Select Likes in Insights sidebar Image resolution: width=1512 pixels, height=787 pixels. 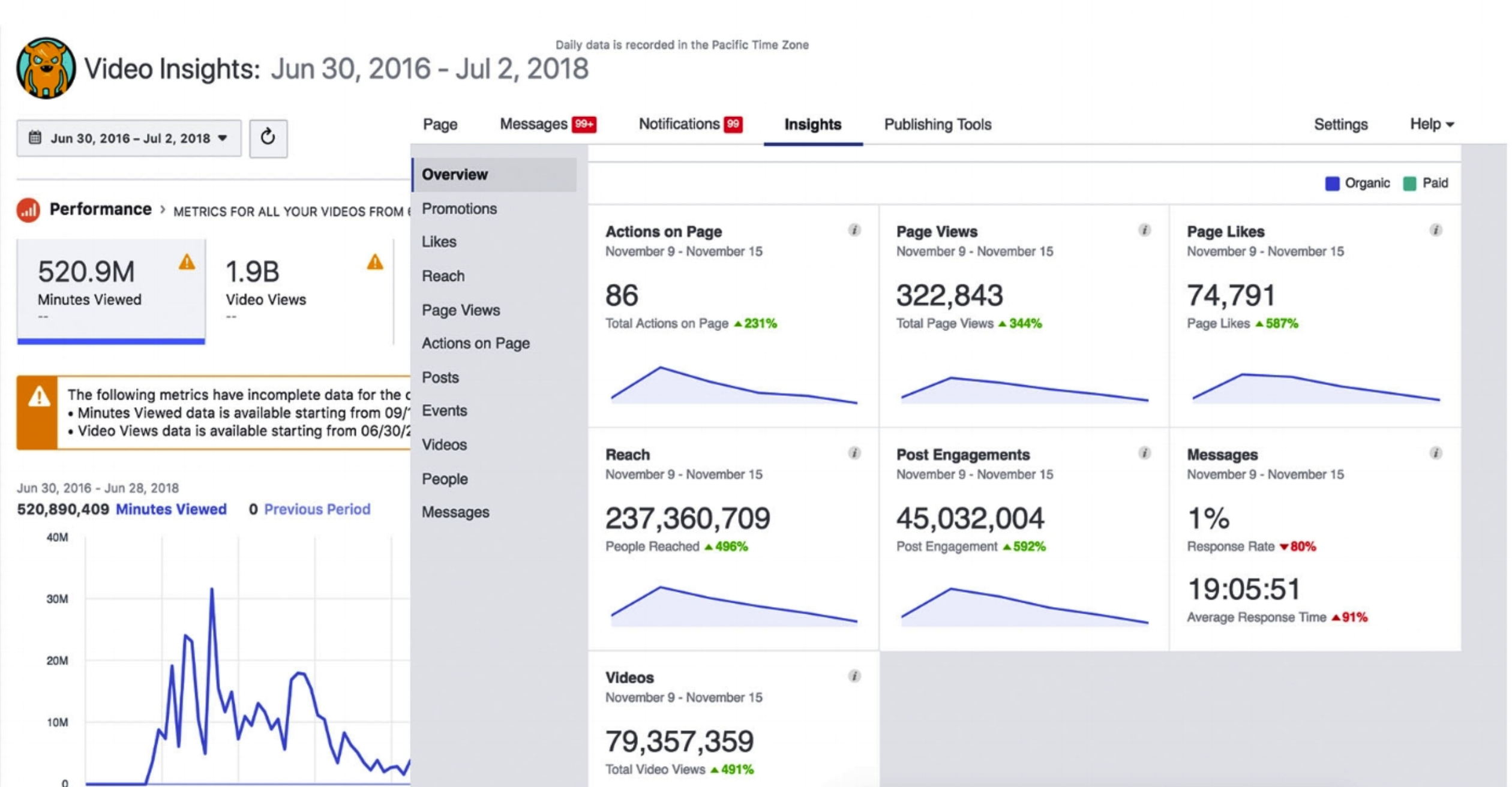pos(439,242)
